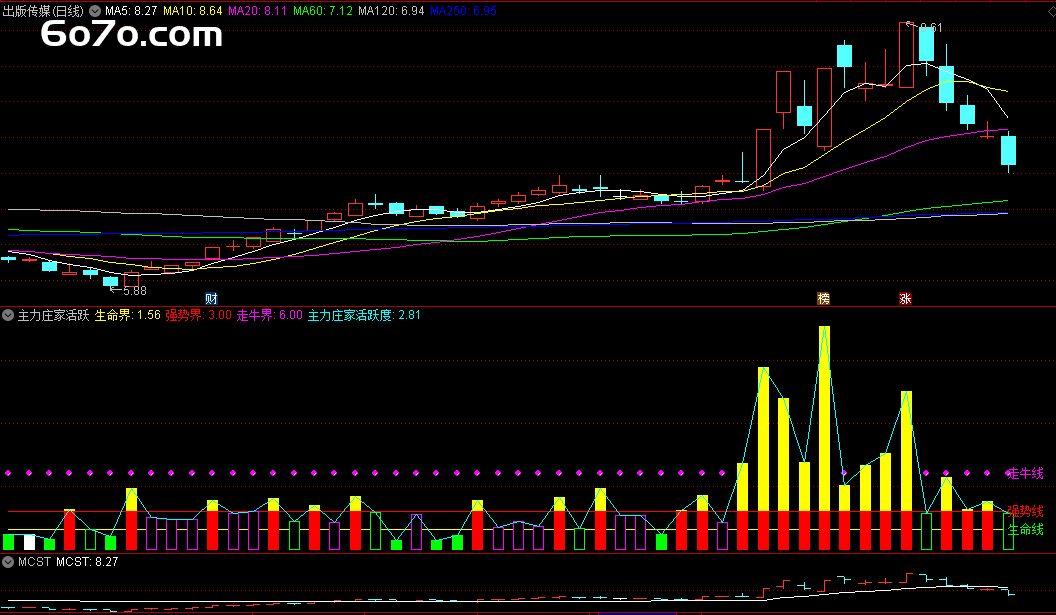
Task: Click 强势界: 3.00 value
Action: coord(199,315)
